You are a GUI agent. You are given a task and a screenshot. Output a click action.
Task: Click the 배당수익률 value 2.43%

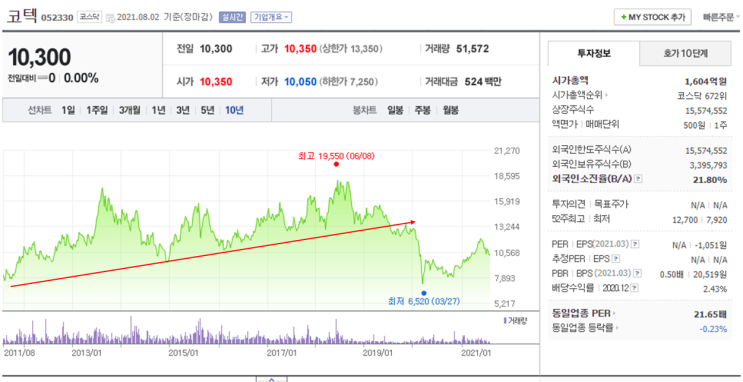click(716, 289)
